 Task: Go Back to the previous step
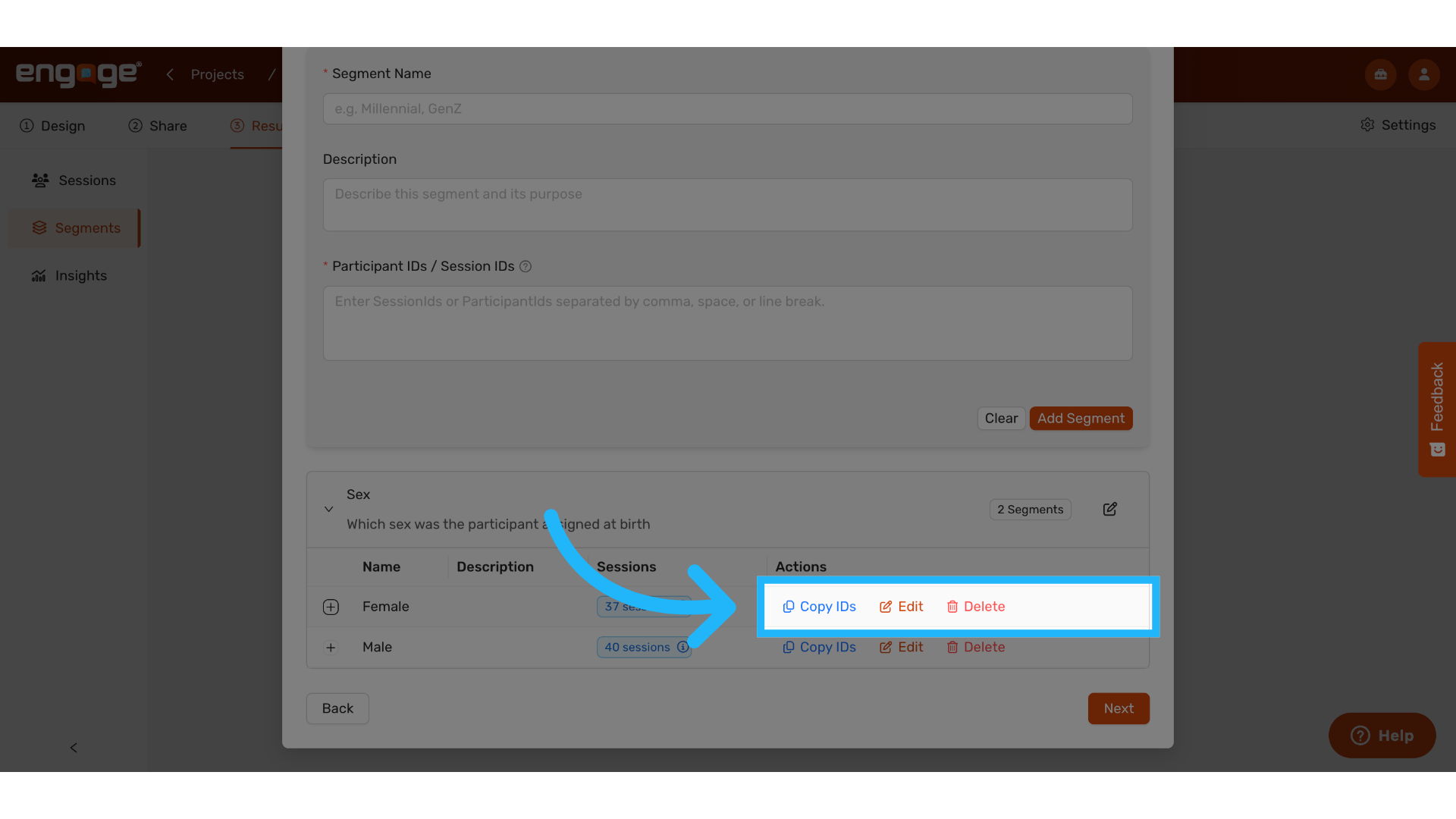337,708
